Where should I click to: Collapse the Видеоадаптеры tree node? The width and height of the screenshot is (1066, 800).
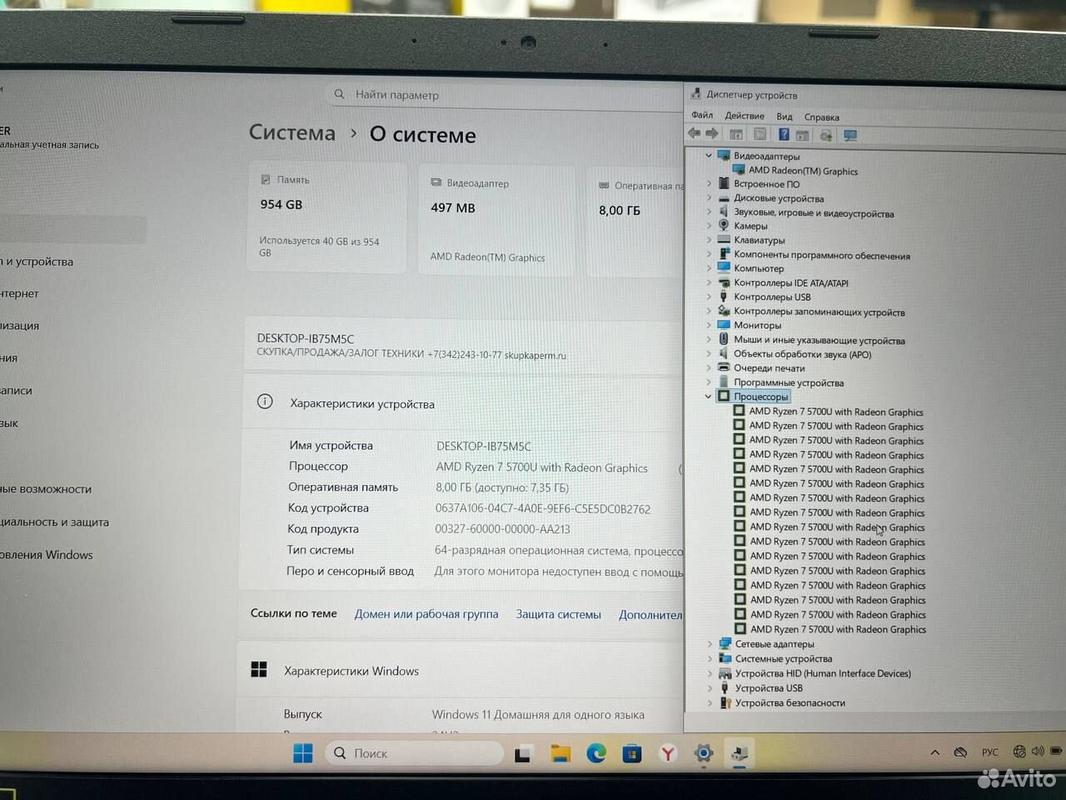708,156
